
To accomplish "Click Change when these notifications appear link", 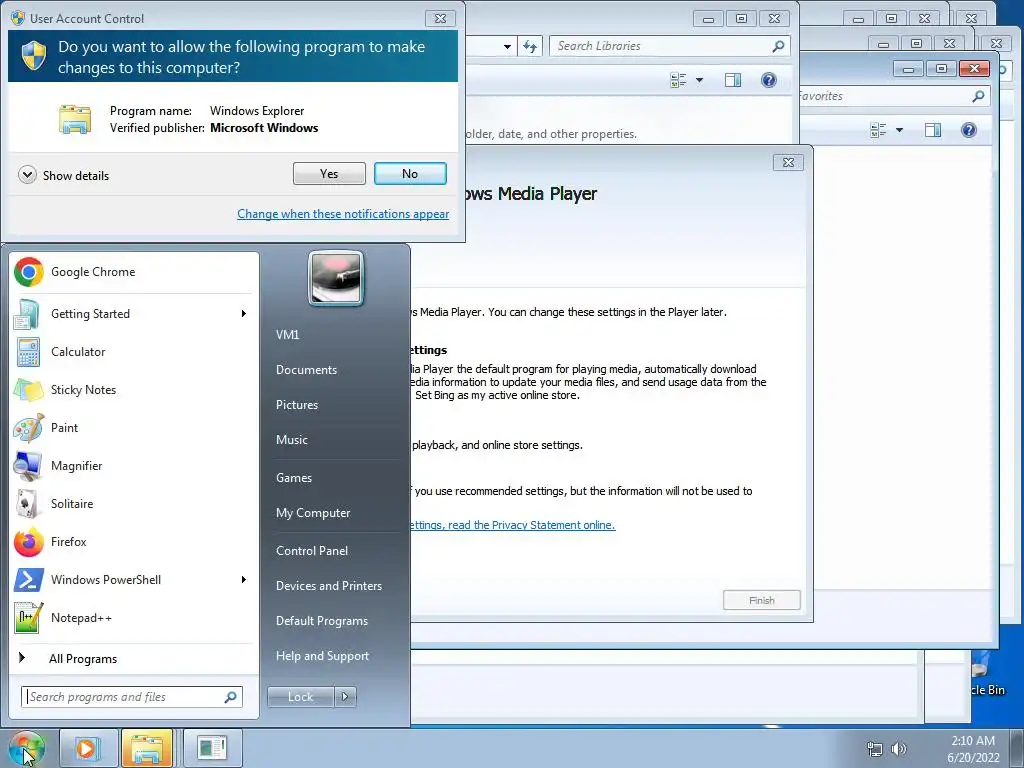I will [x=343, y=214].
